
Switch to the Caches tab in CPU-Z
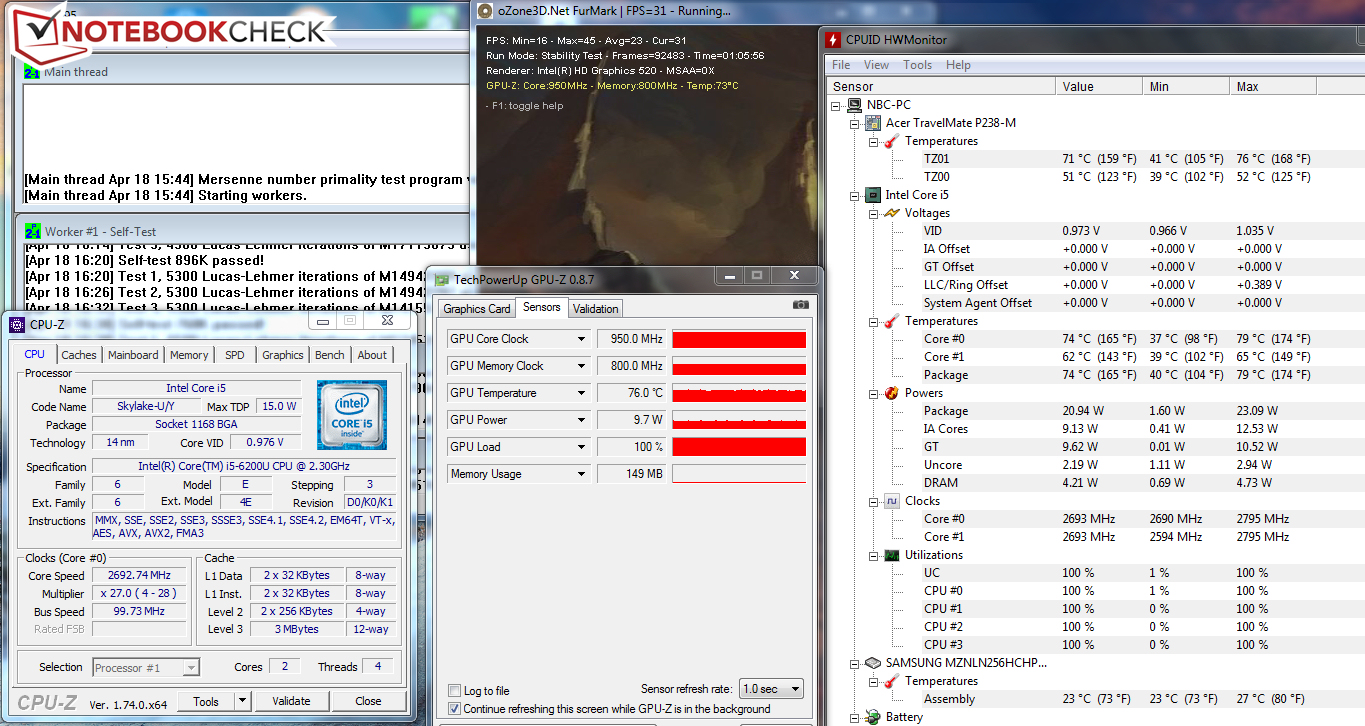[79, 355]
